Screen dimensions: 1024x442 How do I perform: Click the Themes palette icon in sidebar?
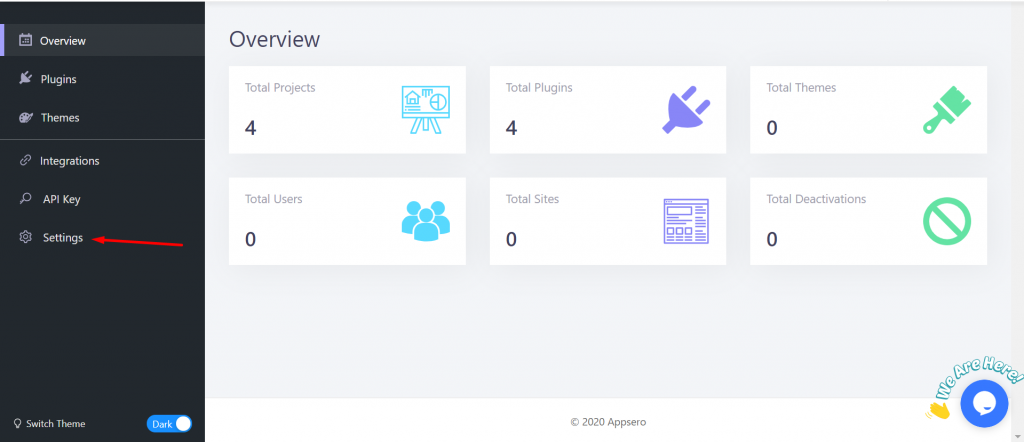pyautogui.click(x=25, y=118)
